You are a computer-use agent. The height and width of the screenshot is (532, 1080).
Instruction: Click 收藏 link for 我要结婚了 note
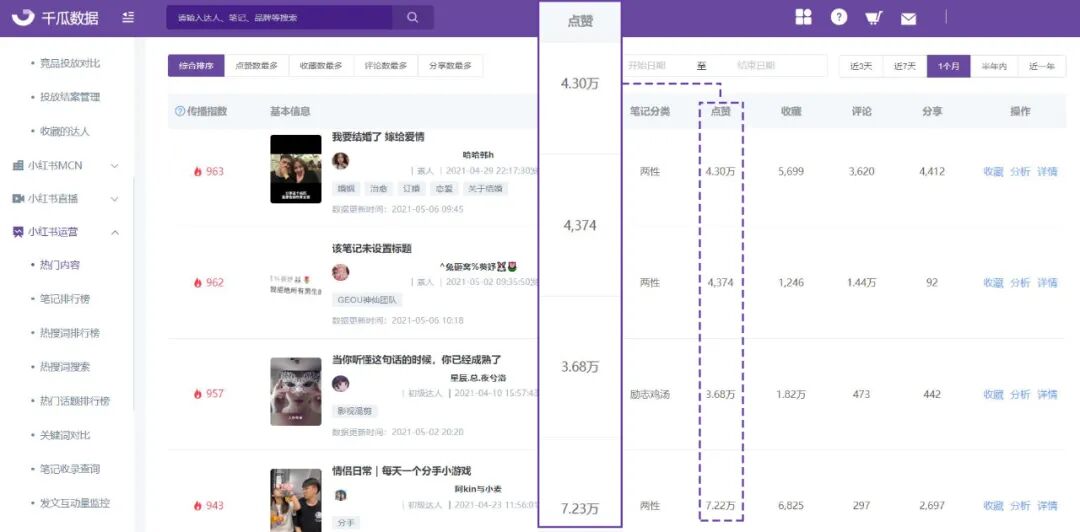993,172
